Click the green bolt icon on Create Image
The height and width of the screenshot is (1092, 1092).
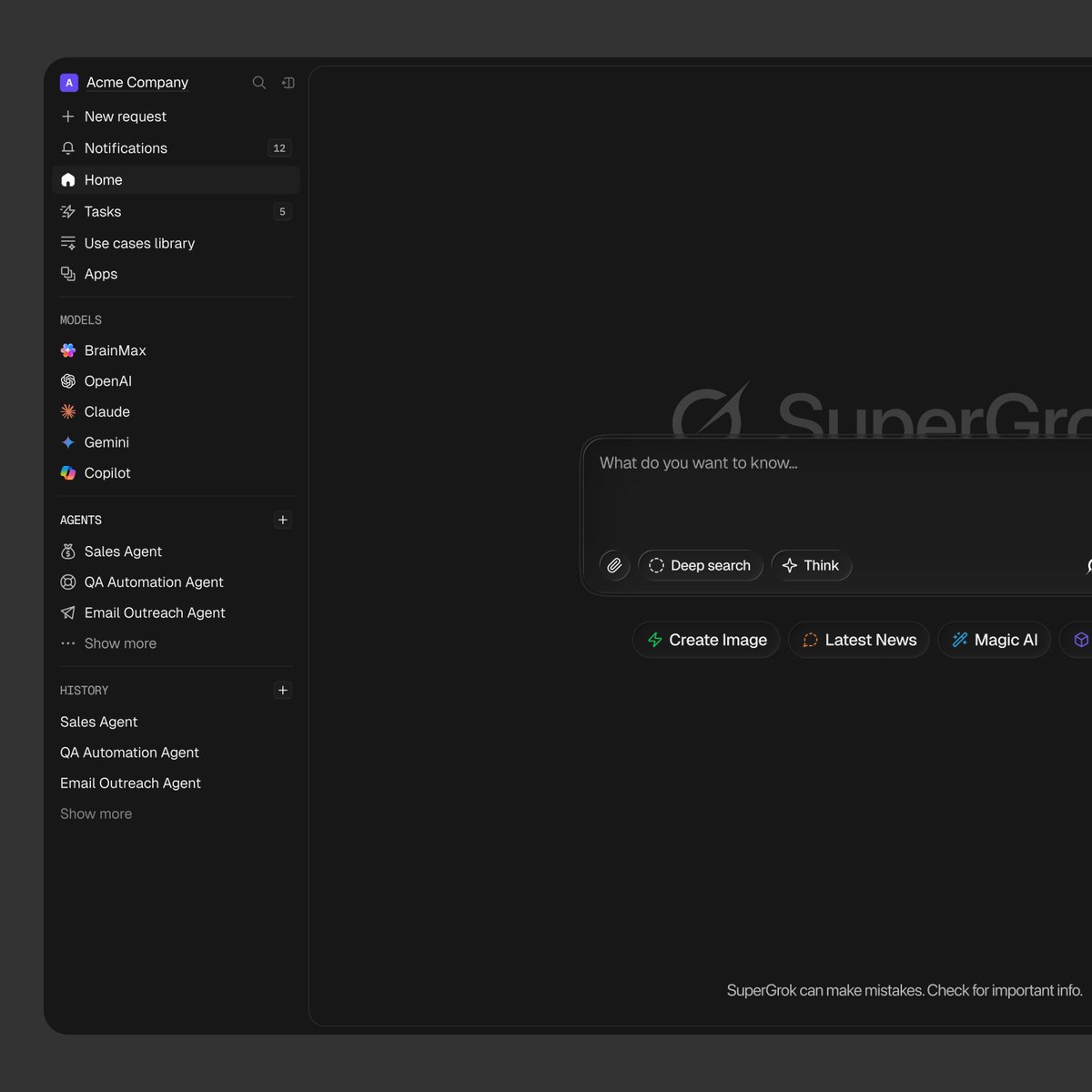coord(655,640)
